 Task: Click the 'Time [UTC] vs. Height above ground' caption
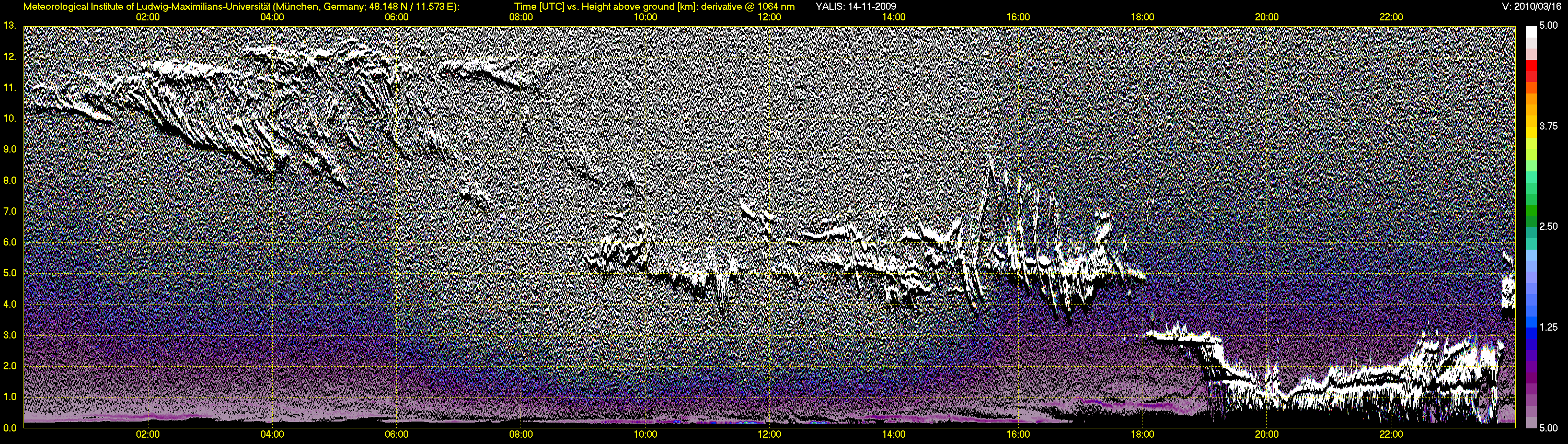654,7
